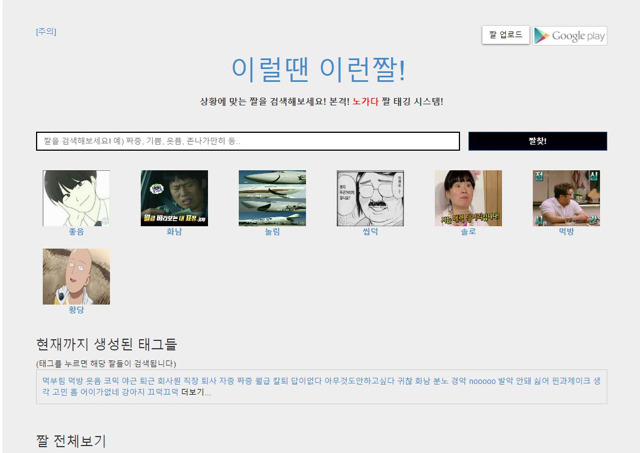Viewport: 640px width, 453px height.
Task: Select the 웃음 tag
Action: pyautogui.click(x=93, y=381)
